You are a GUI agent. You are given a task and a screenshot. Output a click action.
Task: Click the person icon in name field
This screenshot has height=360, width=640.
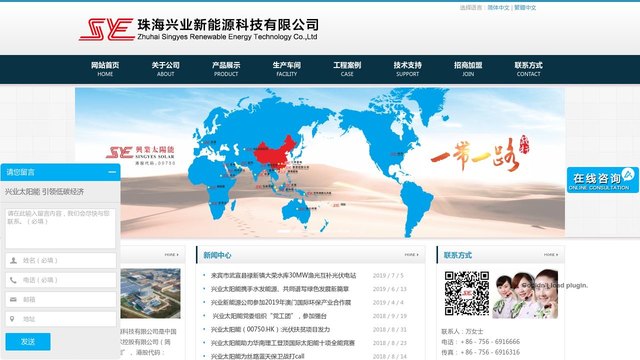13,260
